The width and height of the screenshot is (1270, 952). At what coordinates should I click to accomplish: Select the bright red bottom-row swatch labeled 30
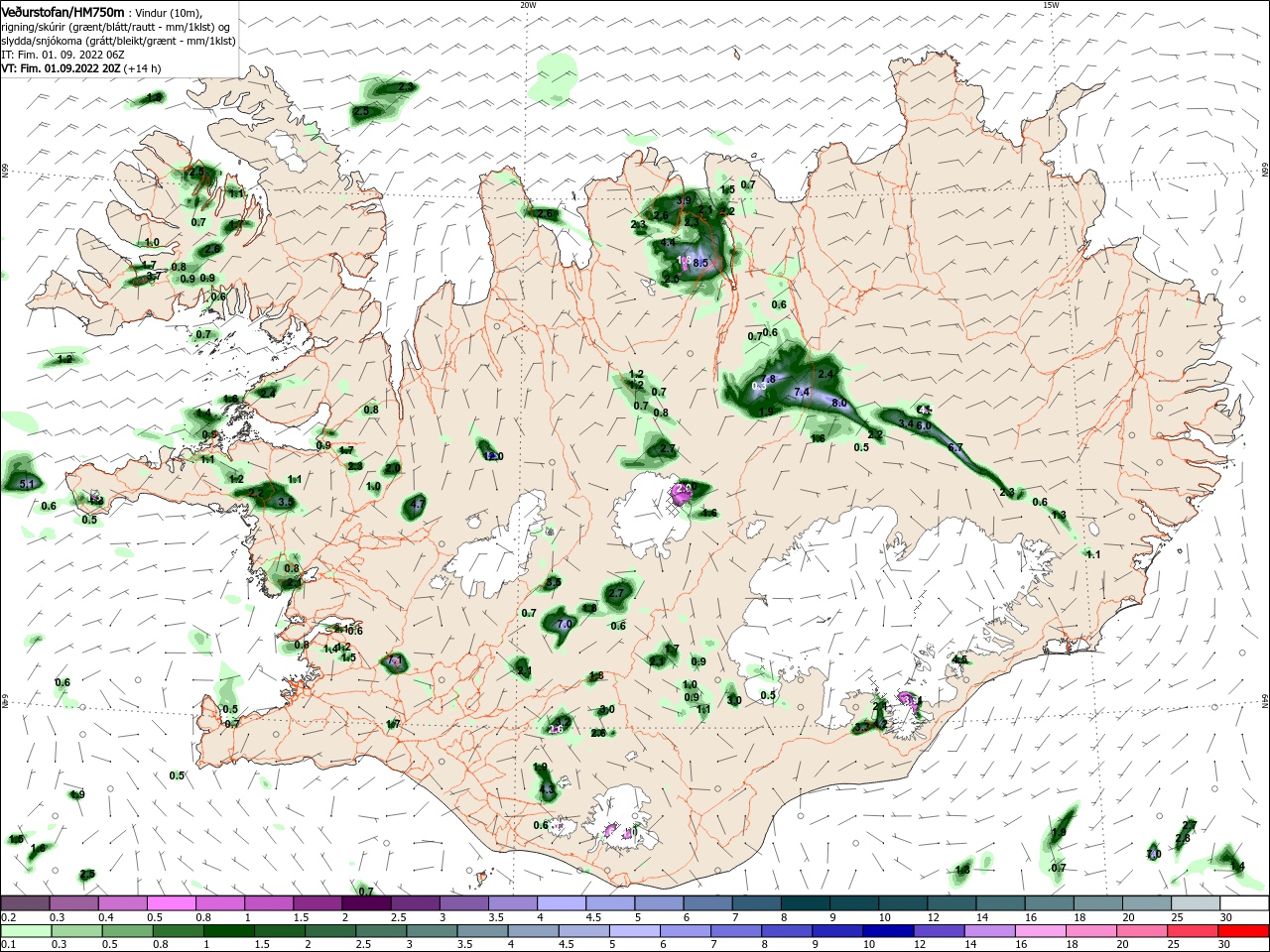[1244, 931]
